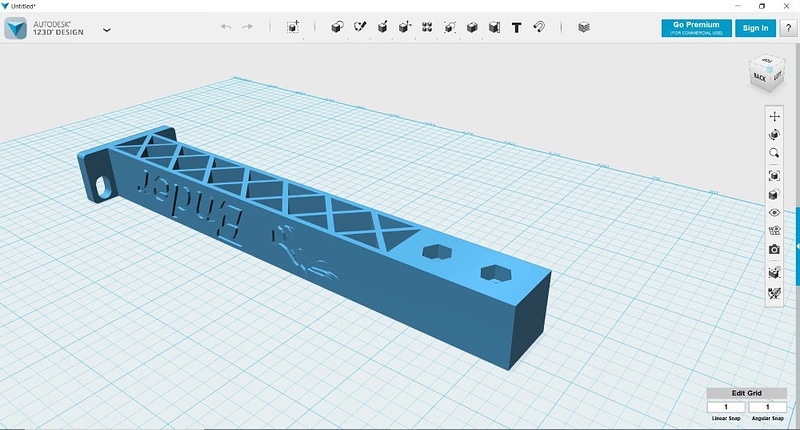Select the Measure tool icon
The width and height of the screenshot is (800, 430).
[x=494, y=27]
